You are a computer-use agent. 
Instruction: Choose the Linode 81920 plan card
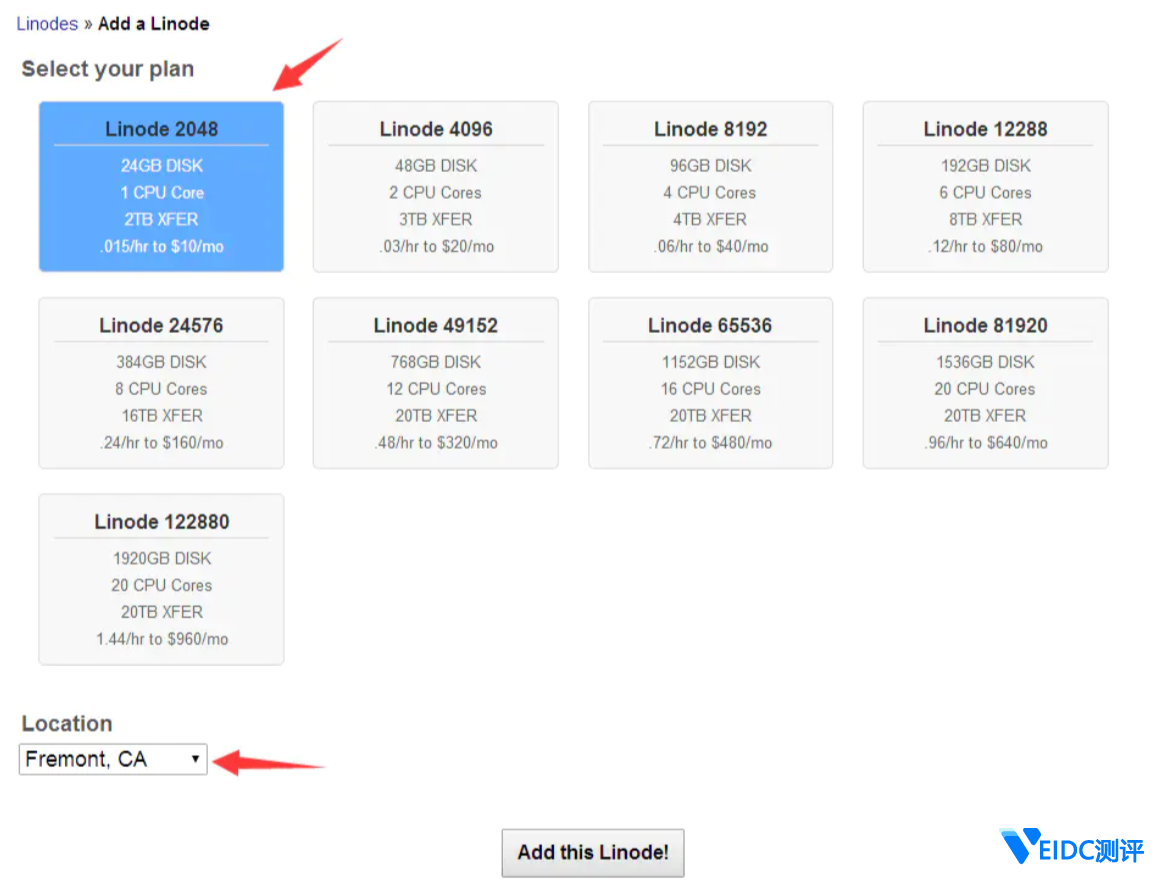click(x=986, y=383)
